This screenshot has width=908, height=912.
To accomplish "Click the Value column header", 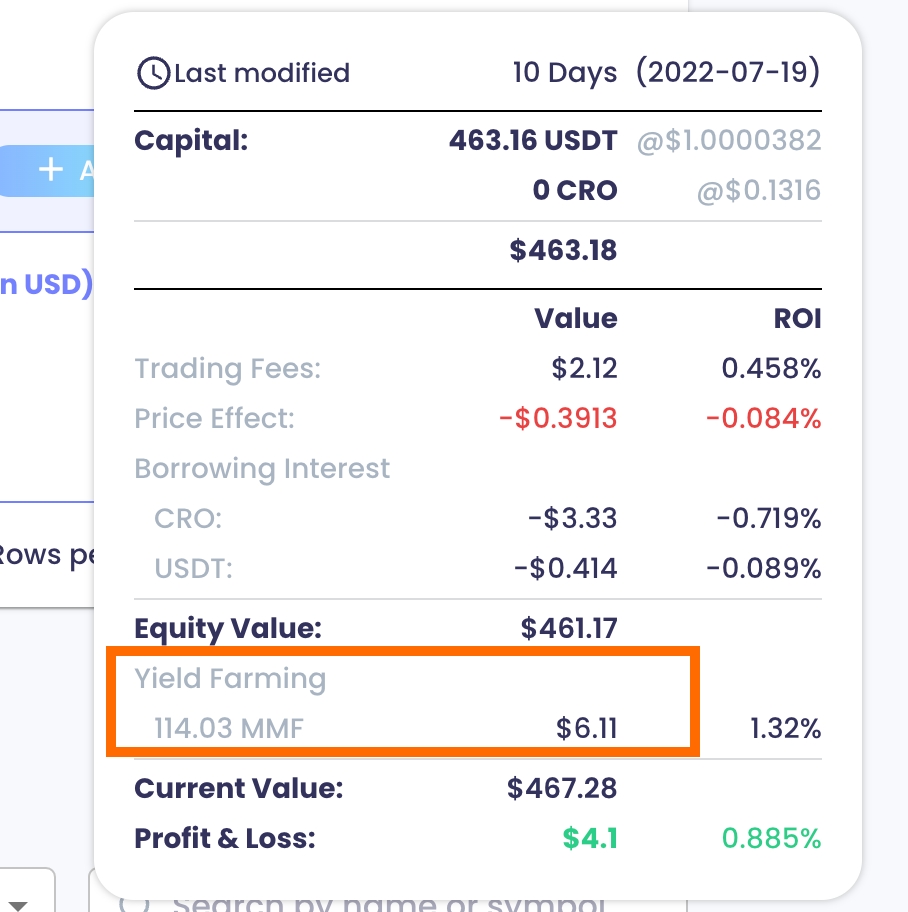I will pyautogui.click(x=575, y=319).
